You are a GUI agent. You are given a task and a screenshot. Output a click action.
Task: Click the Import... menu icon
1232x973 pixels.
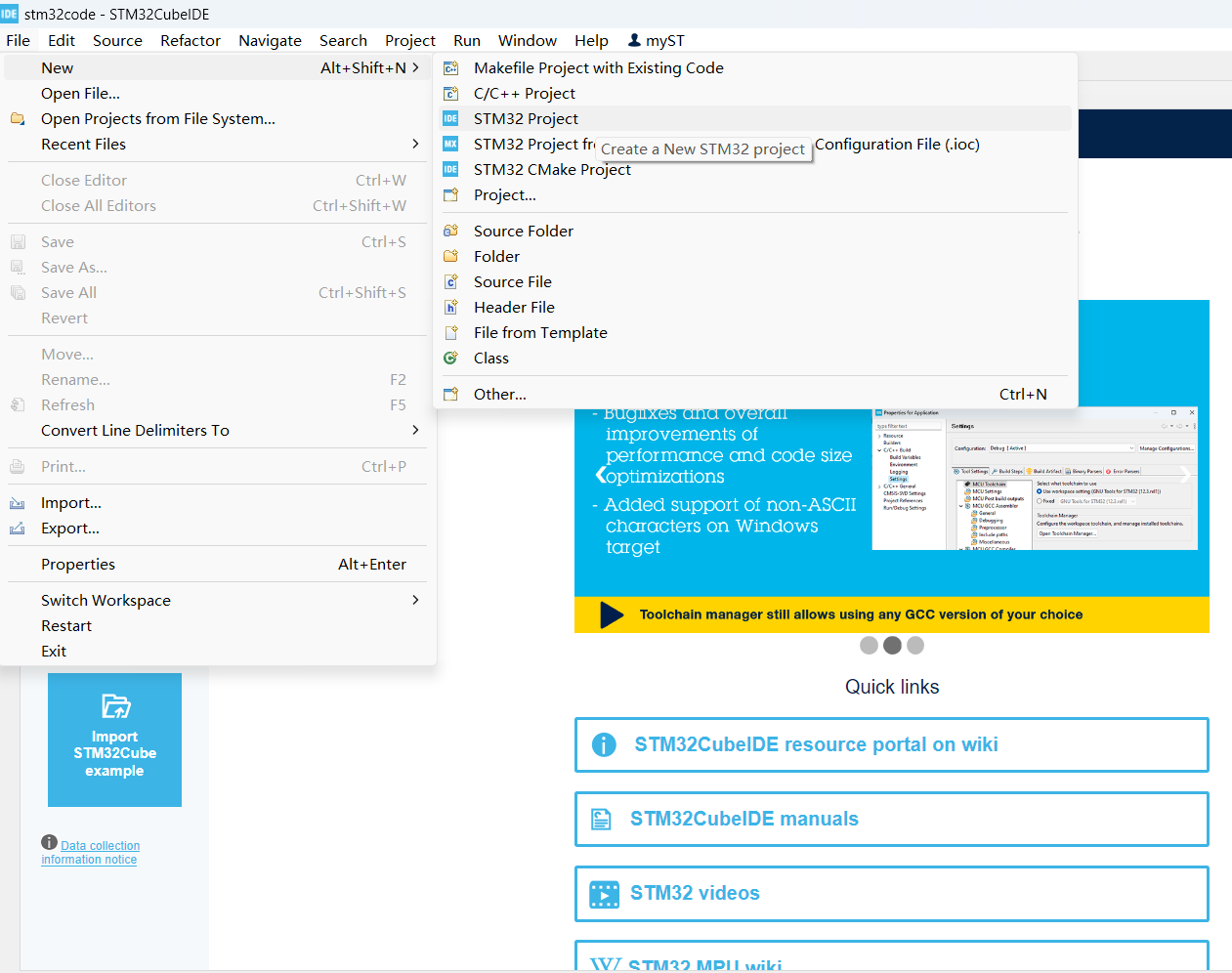18,503
